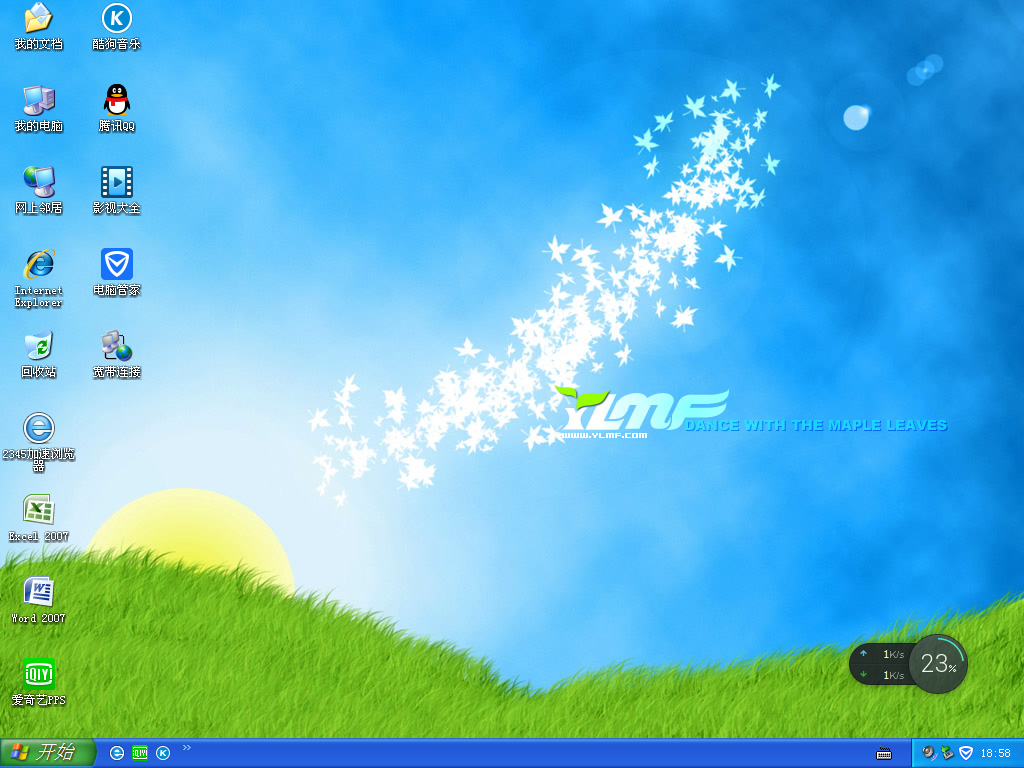Open the 我的文档 folder icon
Image resolution: width=1024 pixels, height=768 pixels.
(38, 19)
